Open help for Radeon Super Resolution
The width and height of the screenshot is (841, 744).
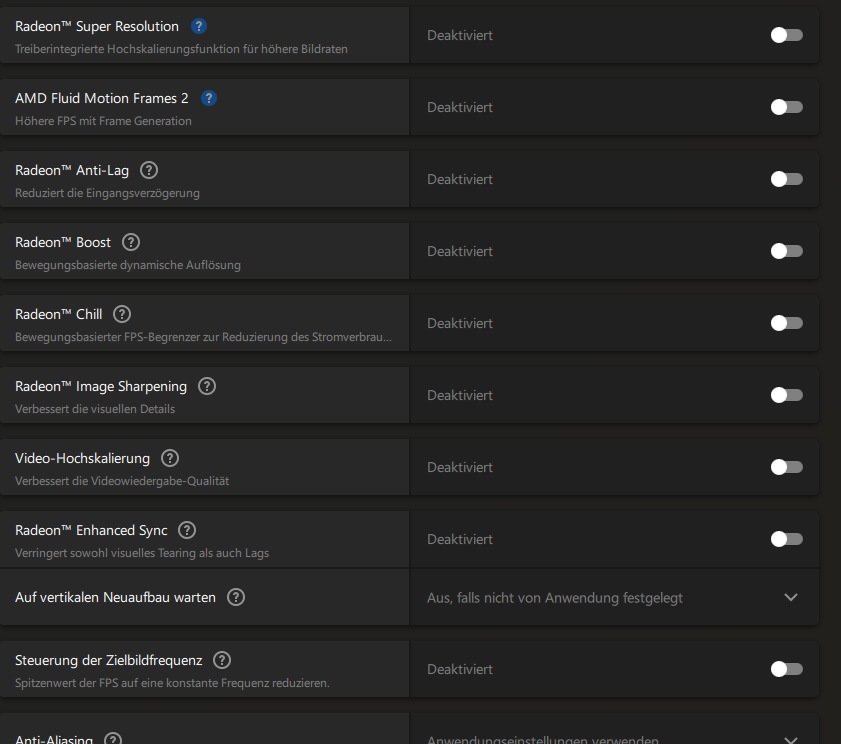pyautogui.click(x=199, y=26)
